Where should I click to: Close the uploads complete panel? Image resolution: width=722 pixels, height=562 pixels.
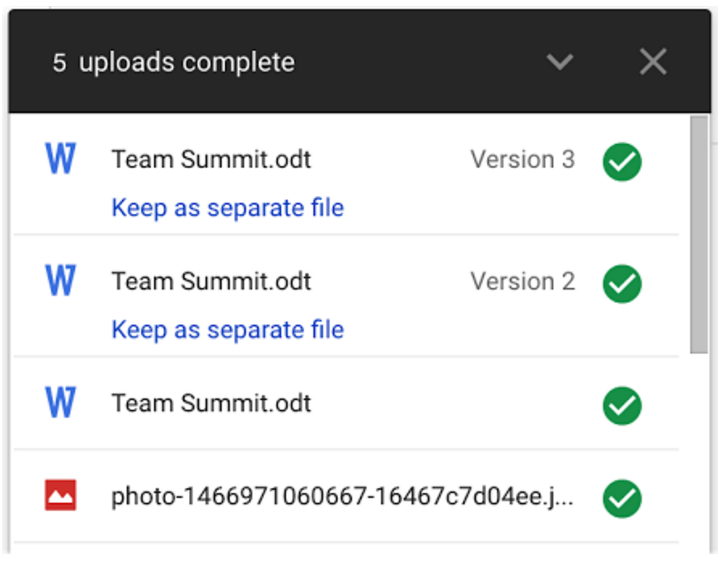click(x=653, y=61)
